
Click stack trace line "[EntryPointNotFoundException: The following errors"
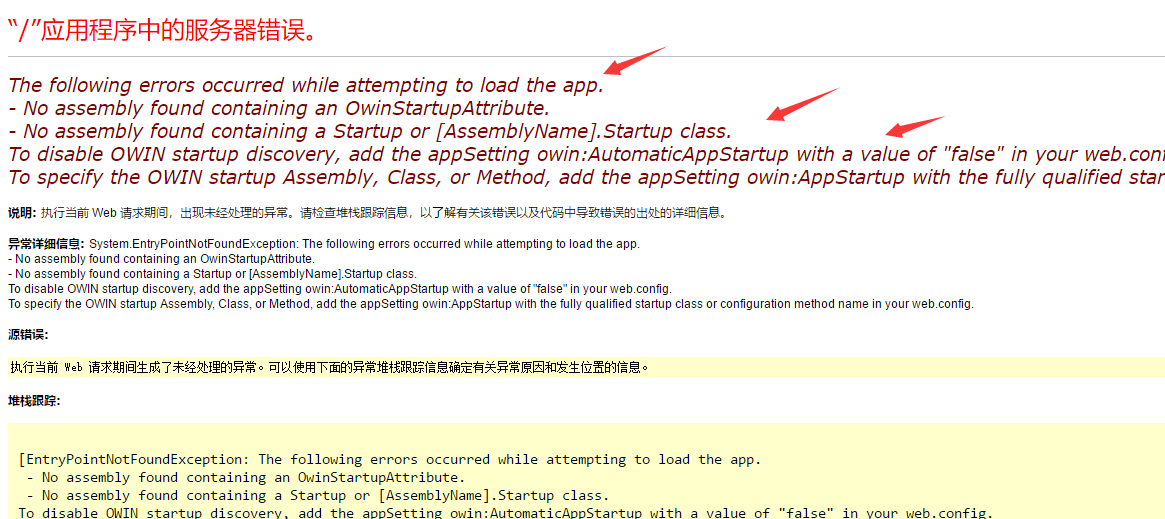[x=390, y=459]
